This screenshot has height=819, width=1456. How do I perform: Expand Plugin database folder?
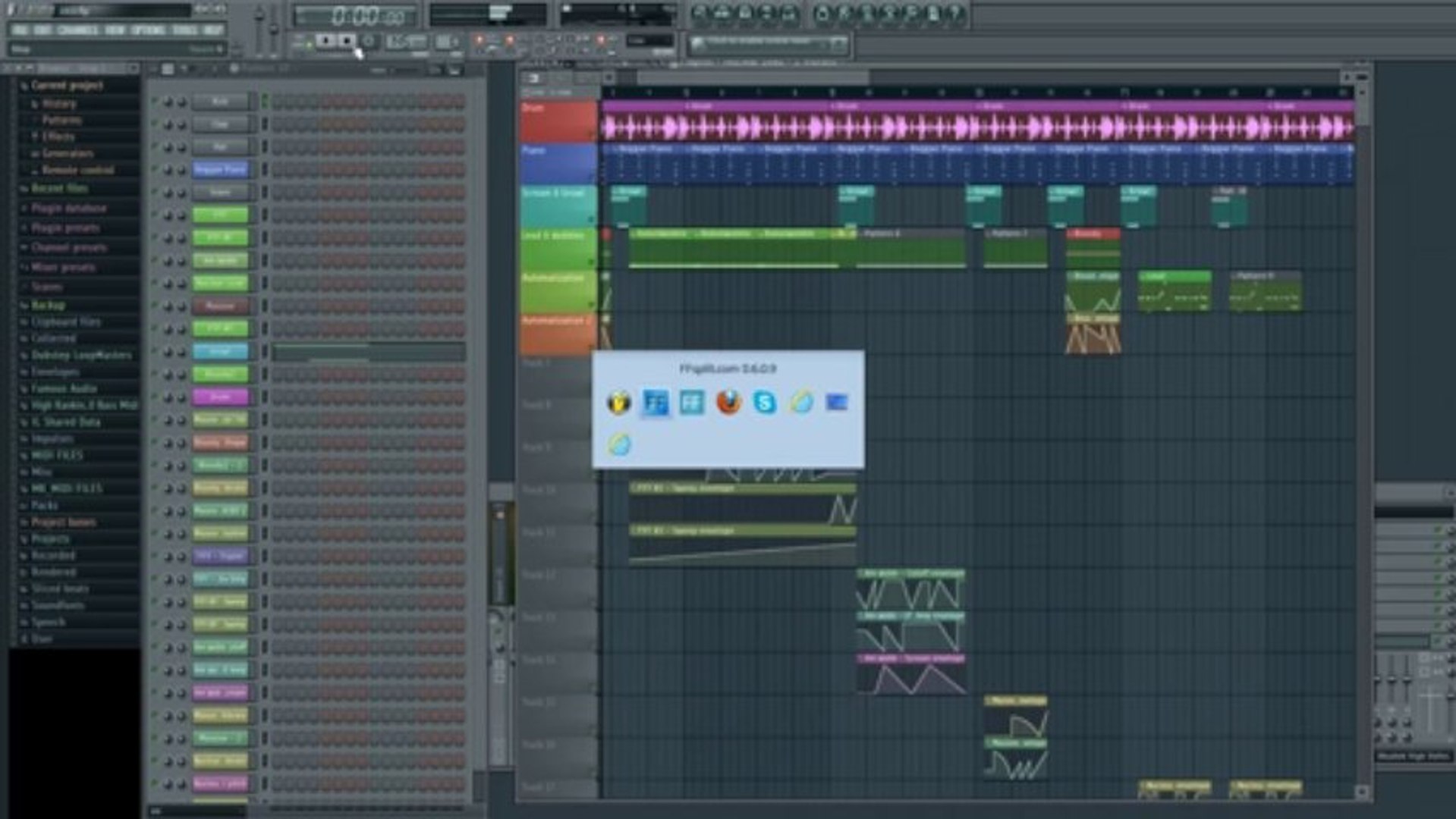(x=68, y=208)
